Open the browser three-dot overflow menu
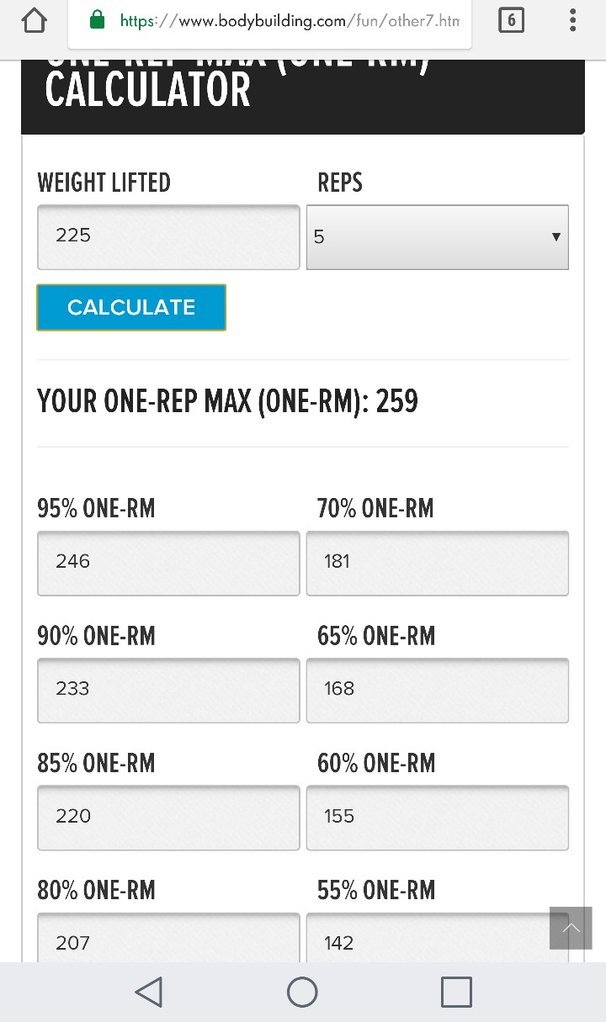This screenshot has height=1022, width=606. (x=572, y=20)
